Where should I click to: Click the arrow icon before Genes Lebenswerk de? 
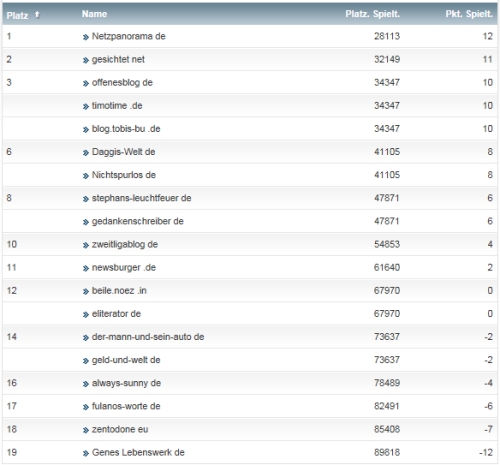pyautogui.click(x=86, y=453)
